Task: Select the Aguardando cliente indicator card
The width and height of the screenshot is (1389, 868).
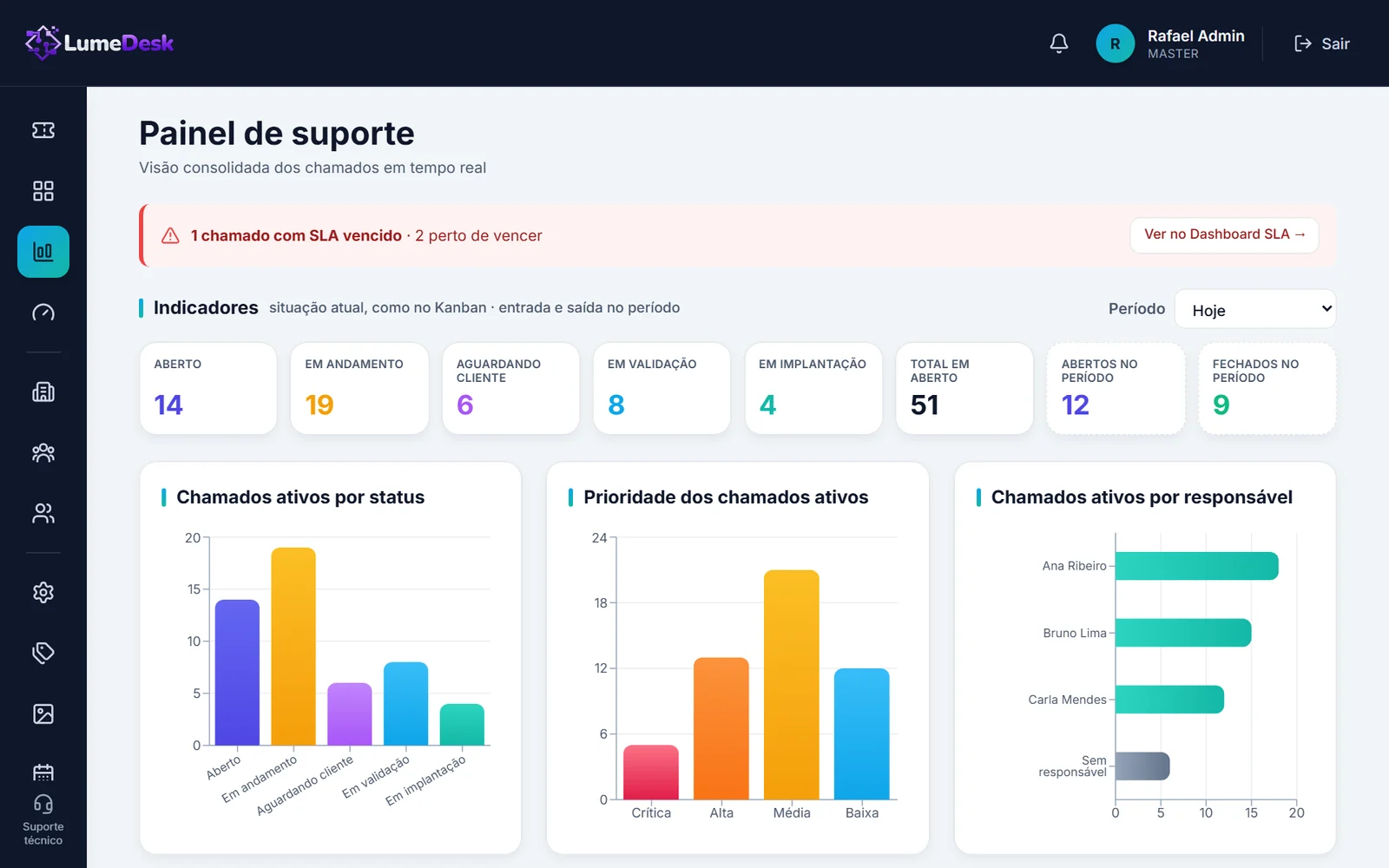Action: 510,388
